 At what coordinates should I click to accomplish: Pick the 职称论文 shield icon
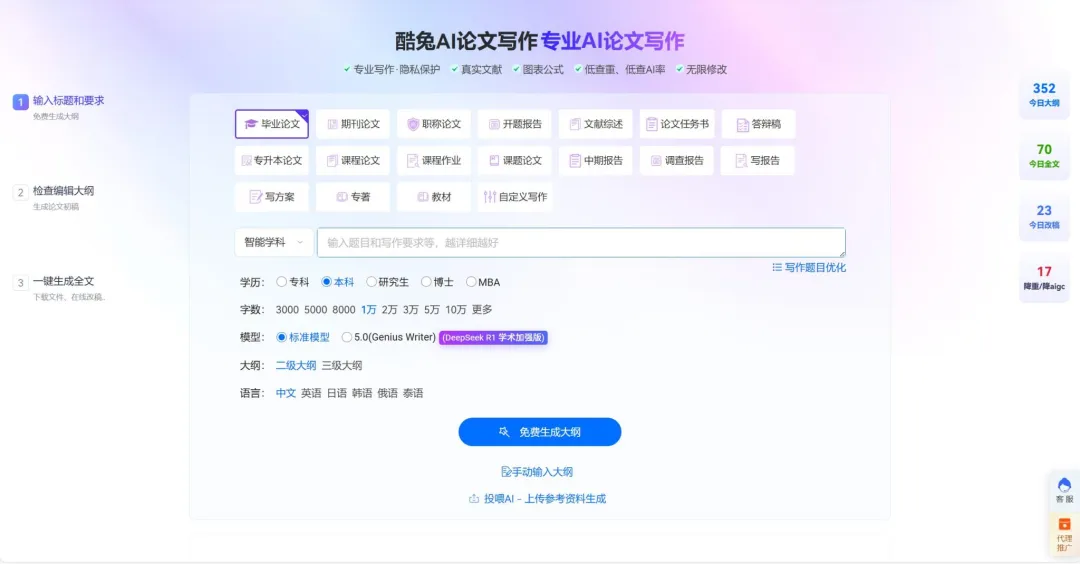coord(413,124)
